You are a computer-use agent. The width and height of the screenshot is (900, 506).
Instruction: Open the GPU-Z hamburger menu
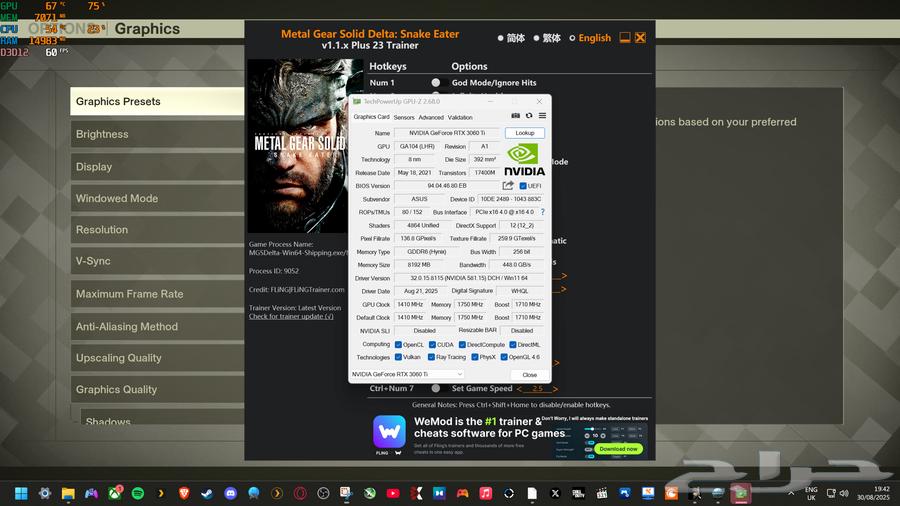coord(542,117)
